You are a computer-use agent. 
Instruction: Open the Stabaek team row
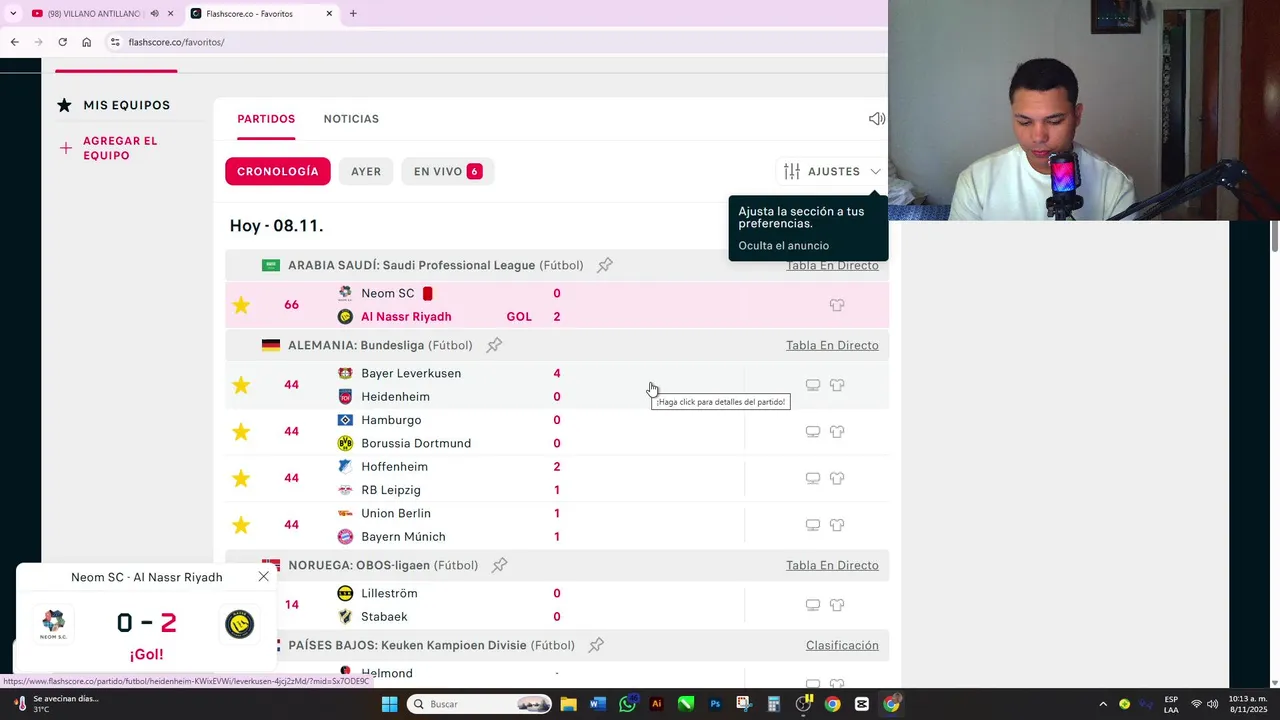(x=384, y=617)
